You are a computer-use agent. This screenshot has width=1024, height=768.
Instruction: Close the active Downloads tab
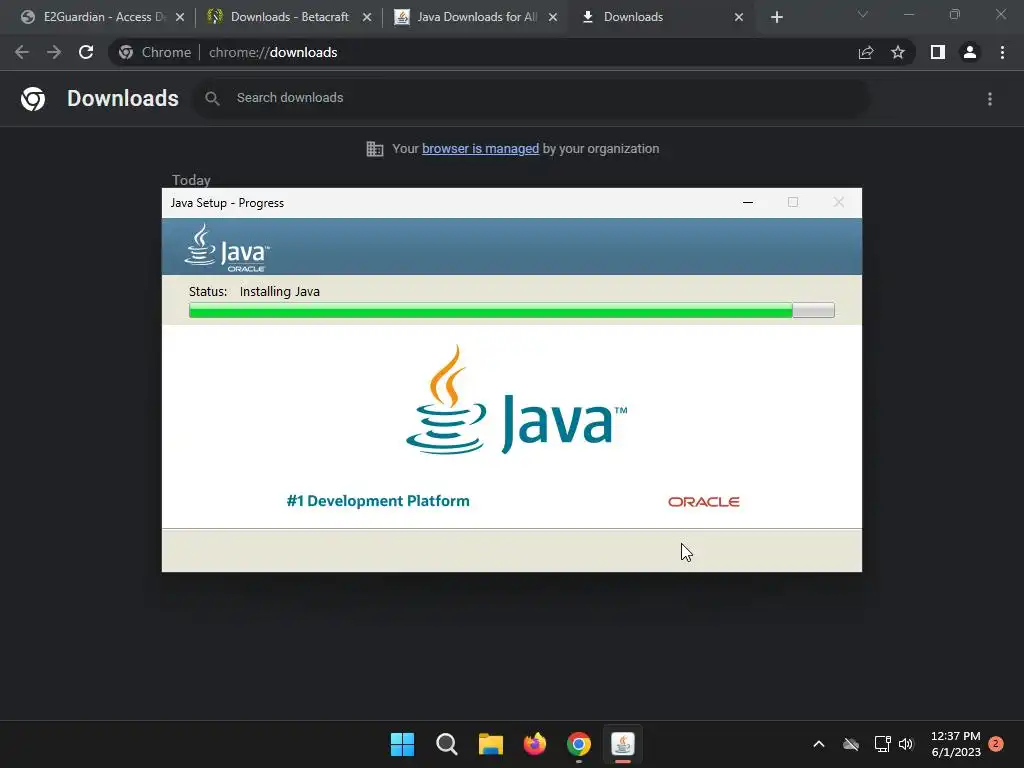pyautogui.click(x=739, y=17)
